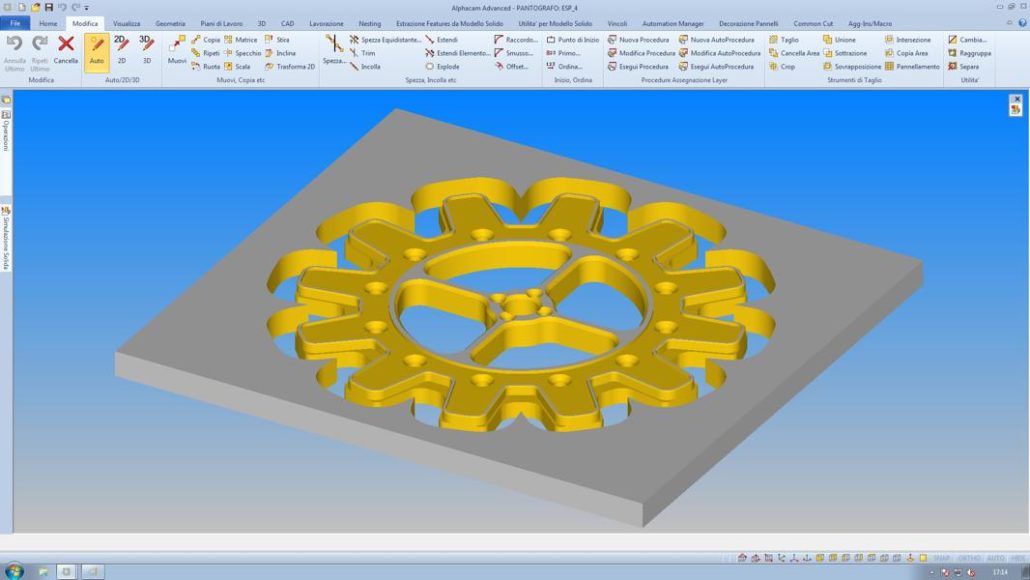Open the File menu
Screen dimensions: 1030x580
[15, 23]
